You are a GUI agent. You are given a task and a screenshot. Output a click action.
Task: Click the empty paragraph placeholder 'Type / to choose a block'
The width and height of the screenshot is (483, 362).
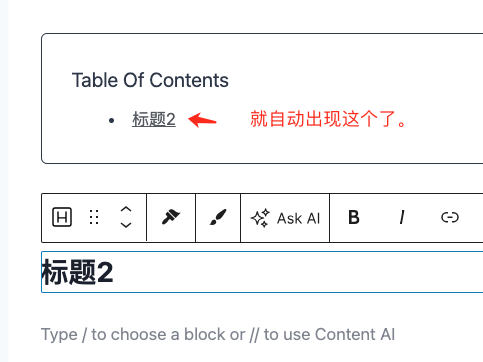click(x=218, y=334)
